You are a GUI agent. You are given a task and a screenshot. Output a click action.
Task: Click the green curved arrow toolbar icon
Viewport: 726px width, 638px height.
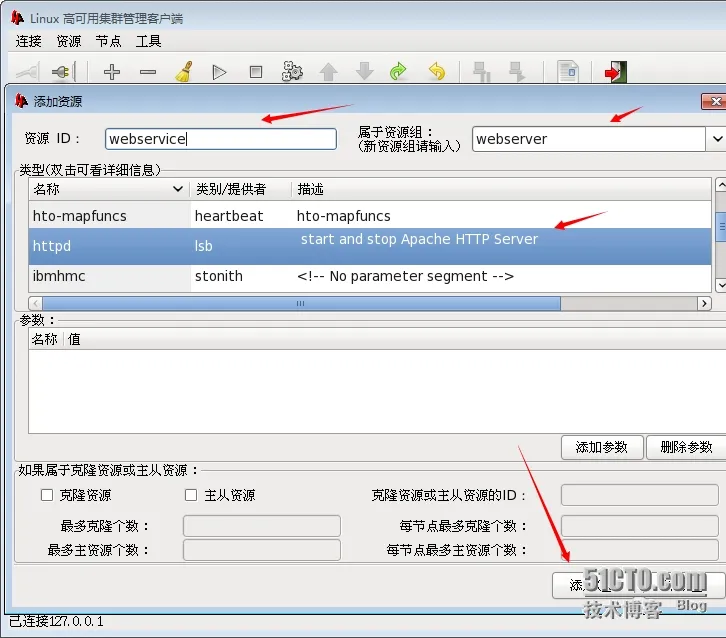tap(398, 72)
